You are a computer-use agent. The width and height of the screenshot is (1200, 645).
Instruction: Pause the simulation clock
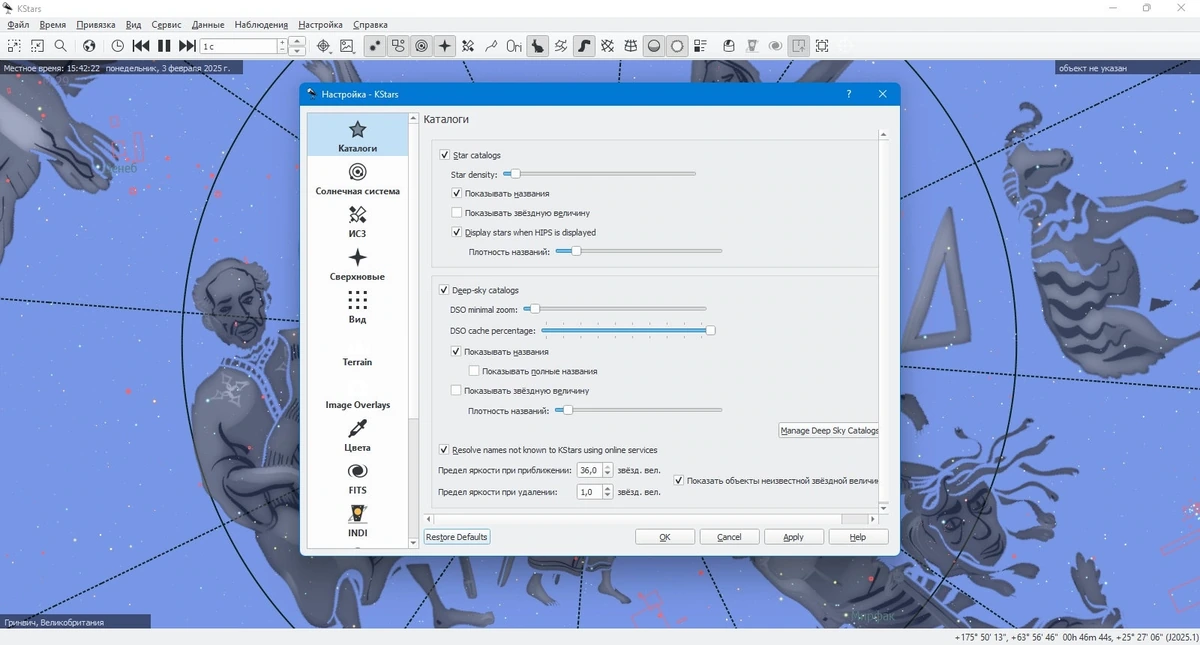click(x=164, y=45)
